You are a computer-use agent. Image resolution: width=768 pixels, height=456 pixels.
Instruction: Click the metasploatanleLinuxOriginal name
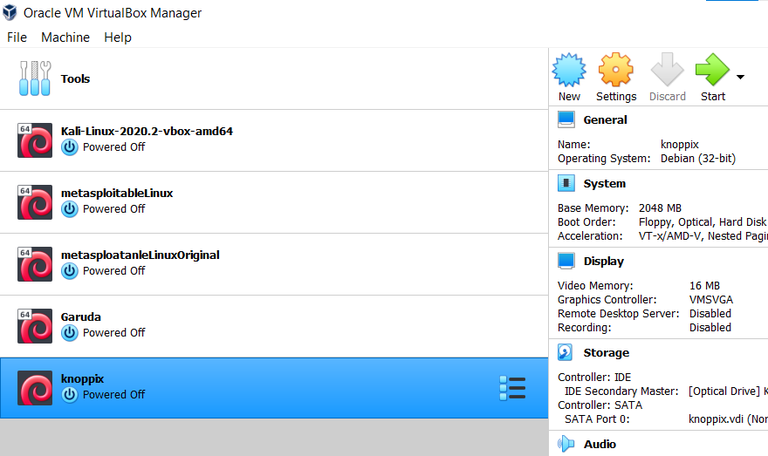[140, 255]
